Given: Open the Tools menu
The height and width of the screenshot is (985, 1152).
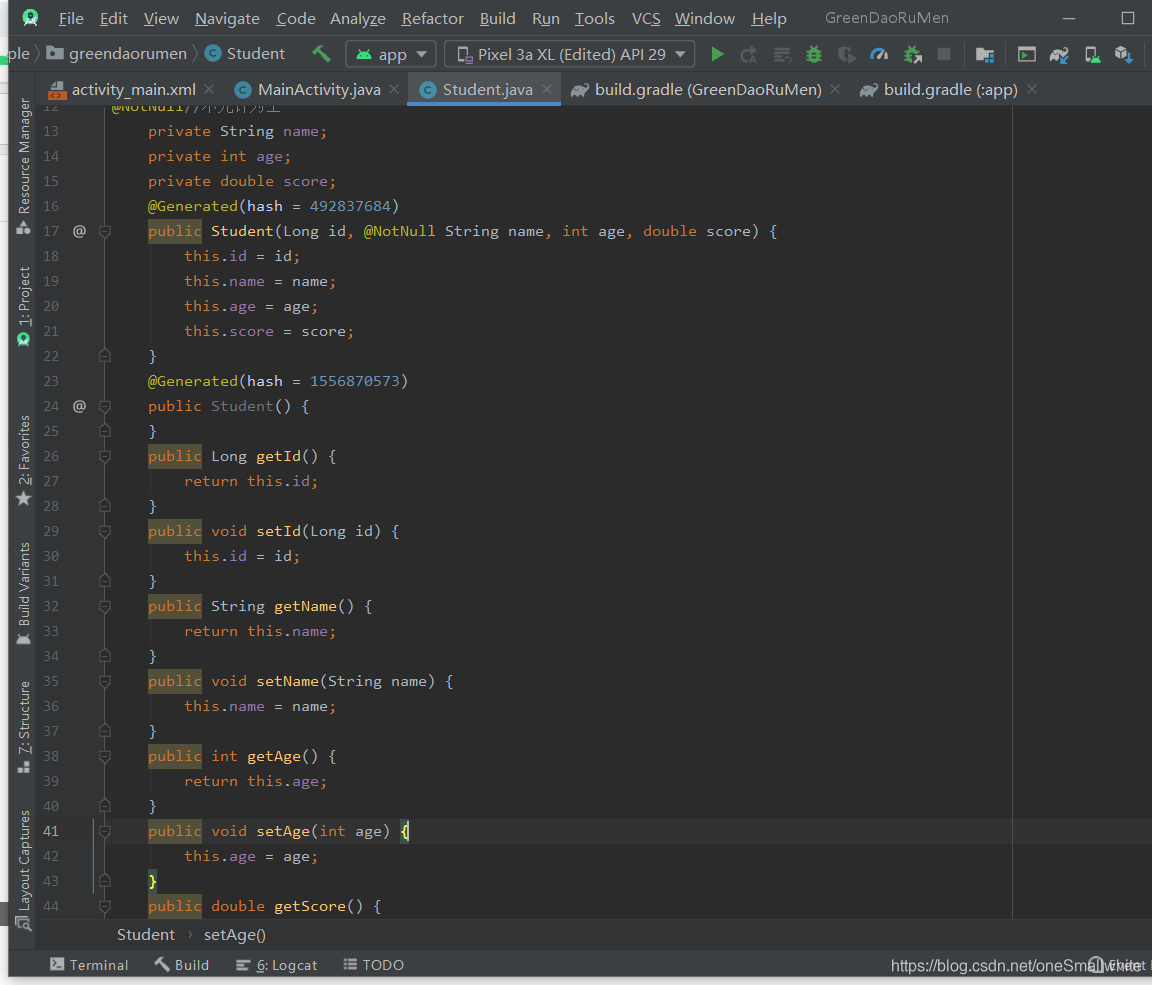Looking at the screenshot, I should [594, 18].
